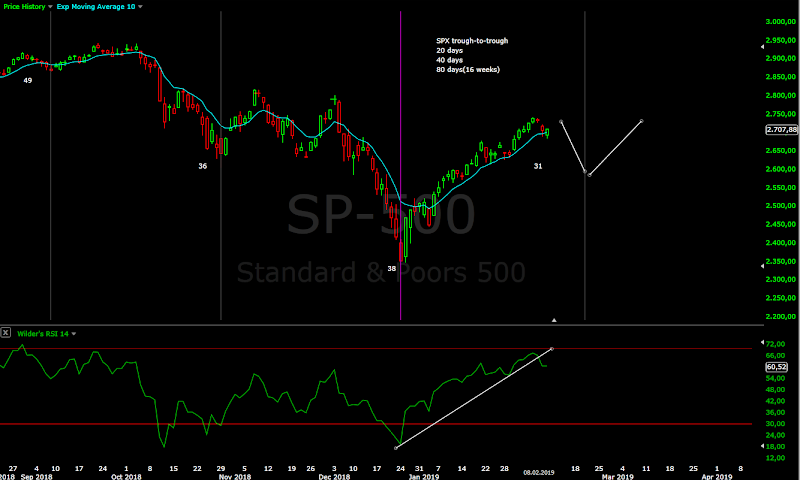Click the 66,00 RSI axis label
The height and width of the screenshot is (480, 800).
point(776,356)
